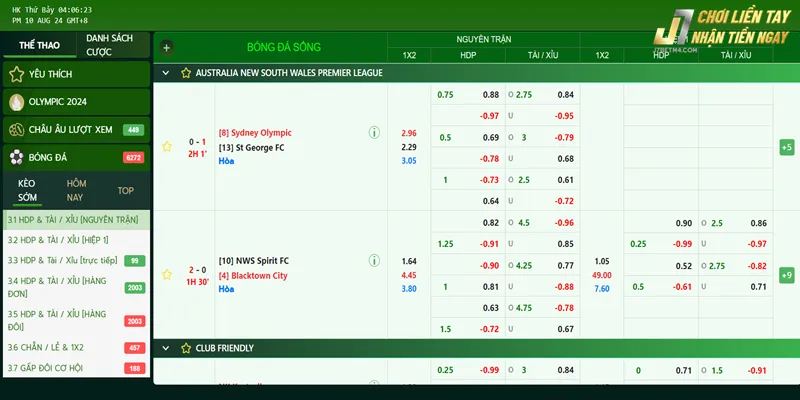This screenshot has width=800, height=400.
Task: Collapse Australia New South Wales Premier League section
Action: (166, 73)
